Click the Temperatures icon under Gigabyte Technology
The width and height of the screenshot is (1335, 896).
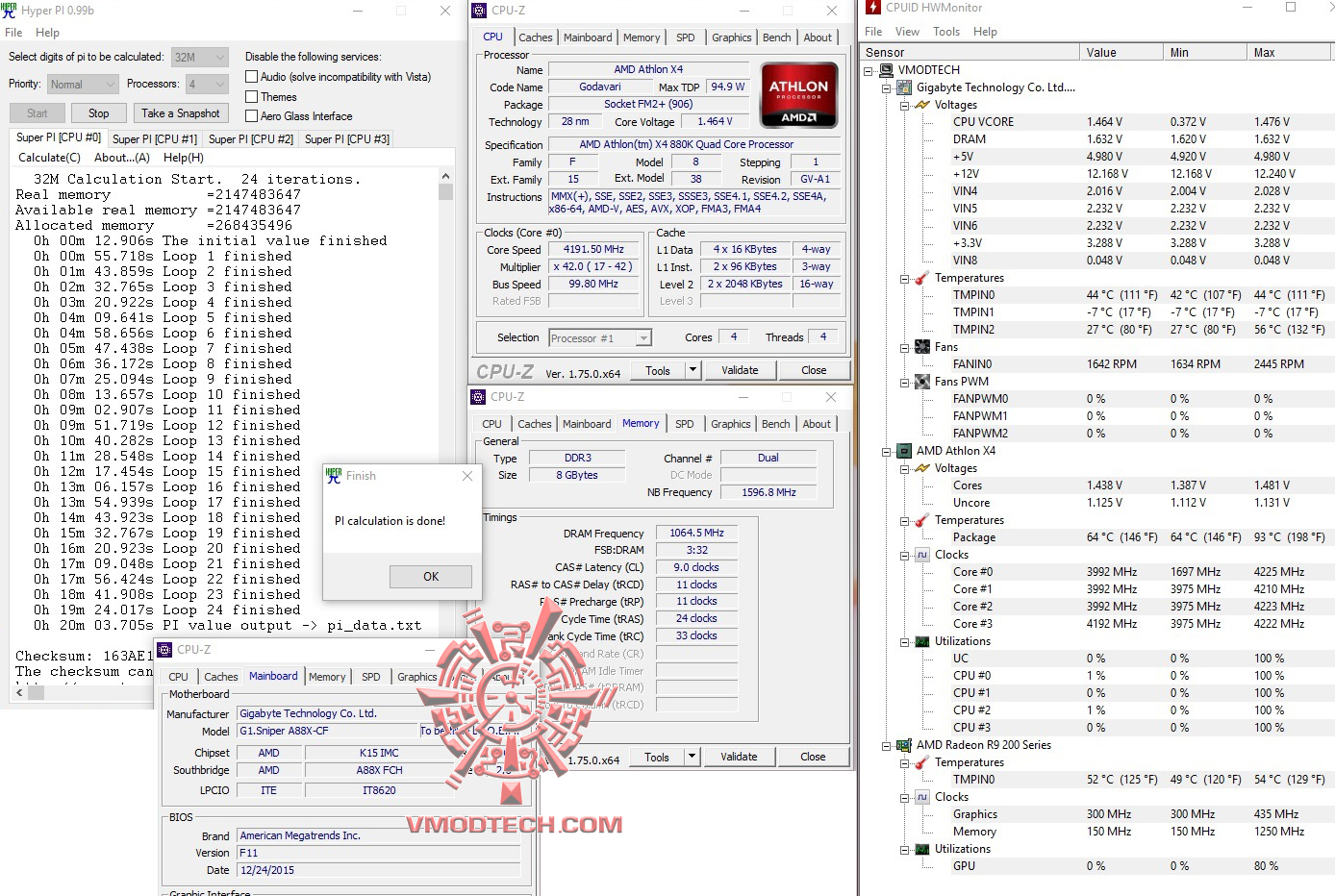click(922, 278)
